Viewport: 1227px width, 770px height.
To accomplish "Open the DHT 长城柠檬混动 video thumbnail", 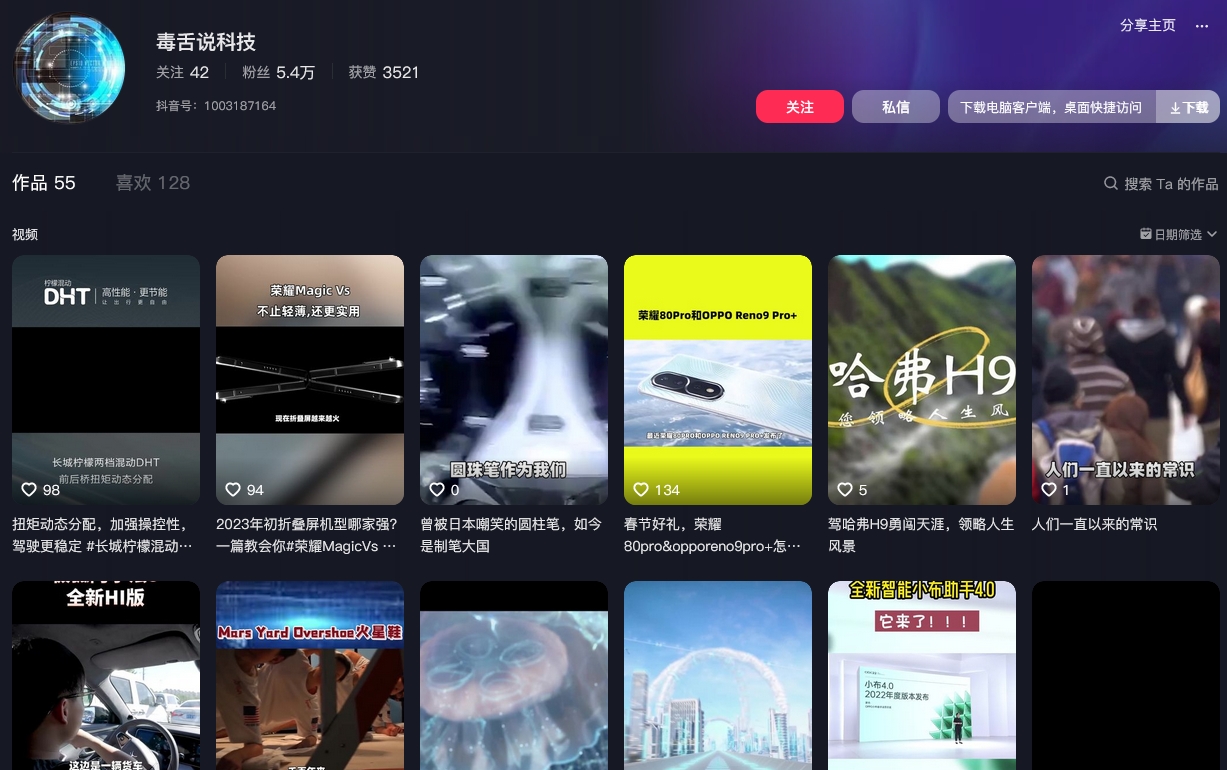I will [106, 380].
